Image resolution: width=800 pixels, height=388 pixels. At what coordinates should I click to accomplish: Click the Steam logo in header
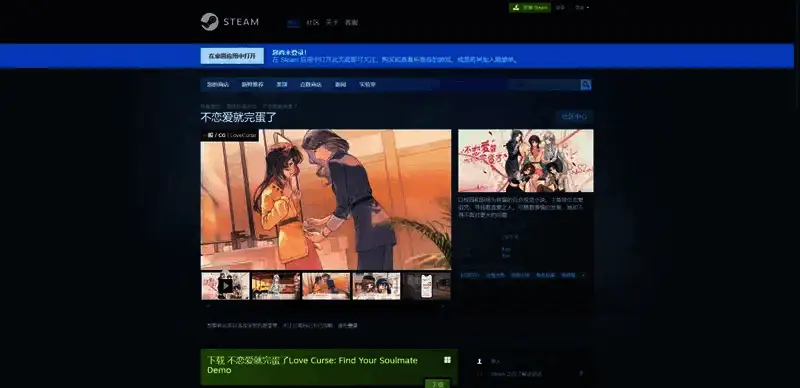(x=230, y=22)
